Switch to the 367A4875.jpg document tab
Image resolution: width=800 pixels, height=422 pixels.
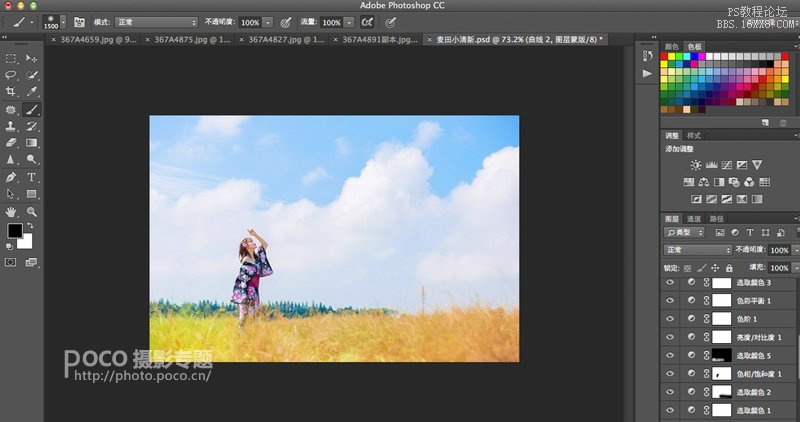[x=192, y=39]
